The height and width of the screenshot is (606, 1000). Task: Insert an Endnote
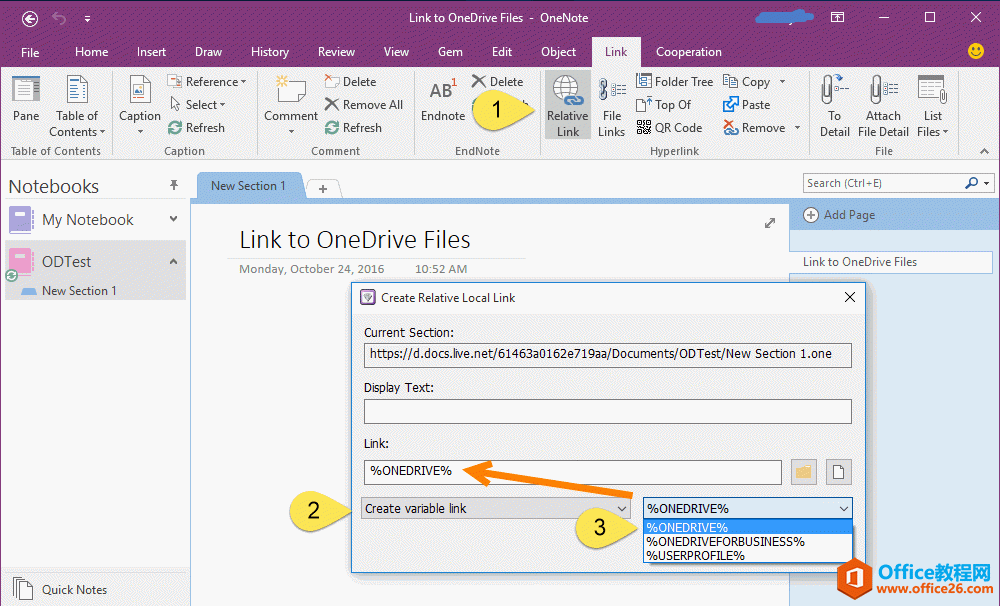(443, 101)
